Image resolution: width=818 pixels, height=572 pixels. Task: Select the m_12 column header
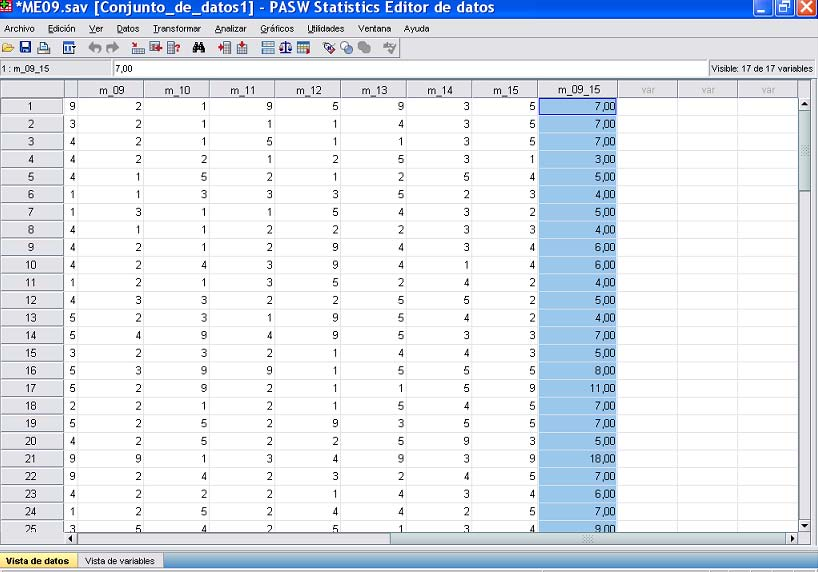307,90
